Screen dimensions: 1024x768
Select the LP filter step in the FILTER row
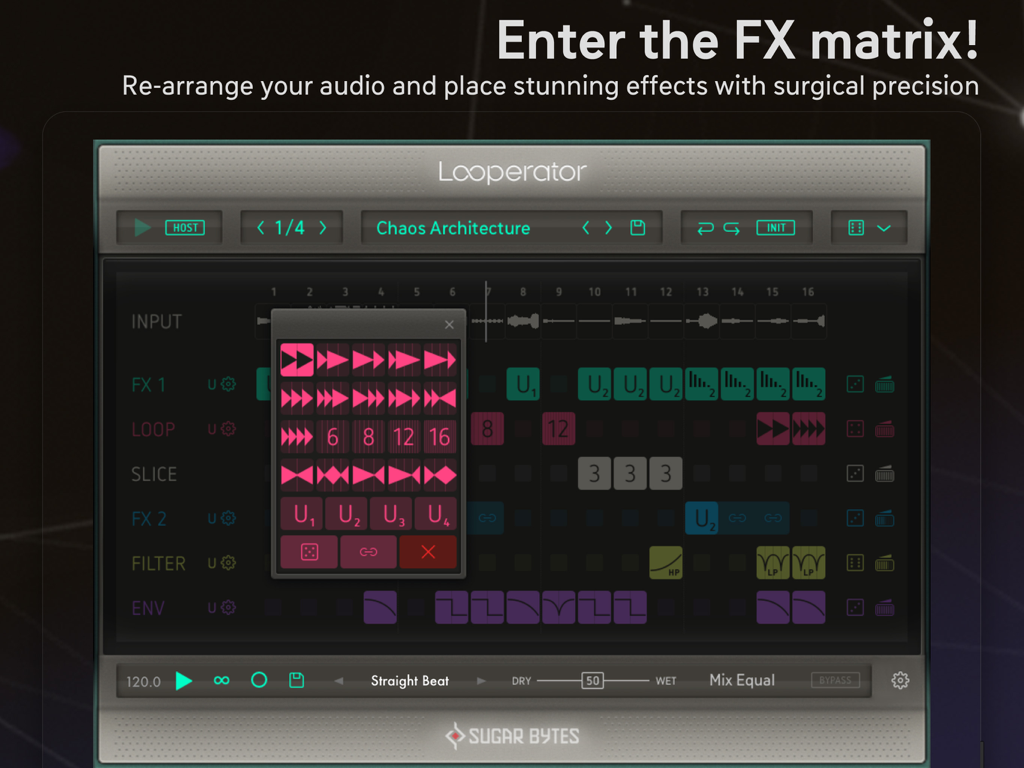coord(773,563)
